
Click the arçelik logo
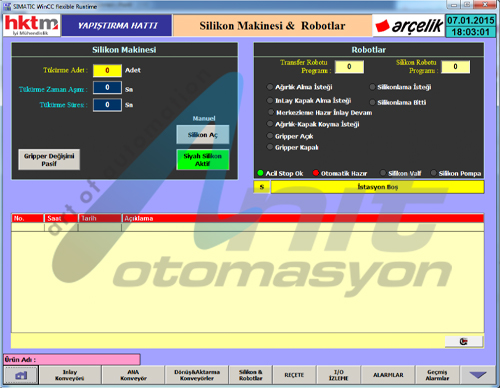409,26
